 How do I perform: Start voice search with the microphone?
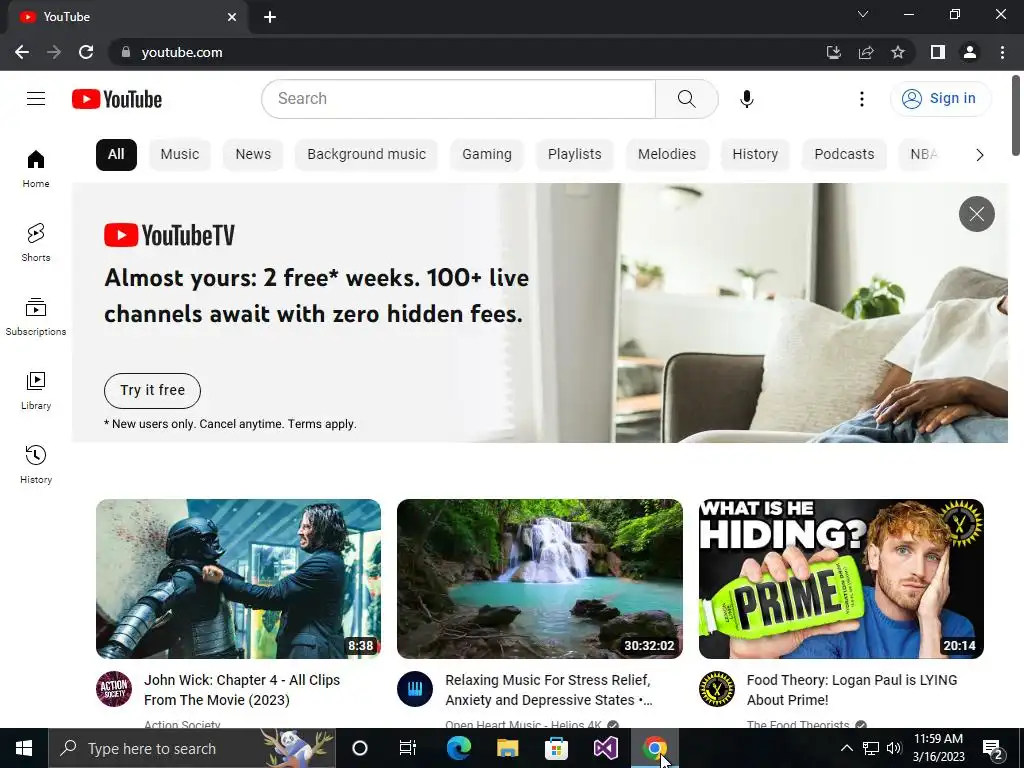pos(746,99)
